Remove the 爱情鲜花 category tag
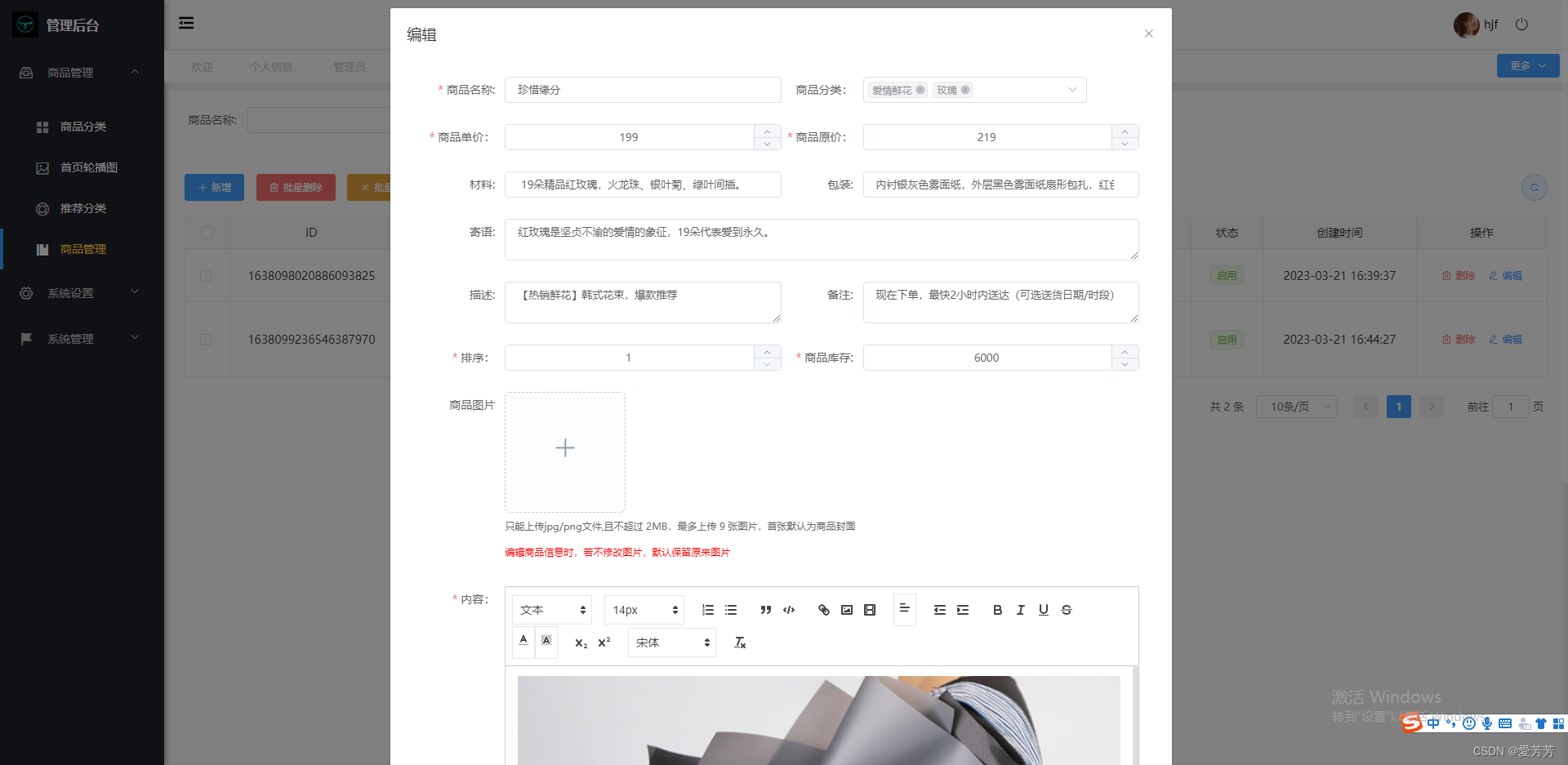Image resolution: width=1568 pixels, height=765 pixels. (920, 90)
